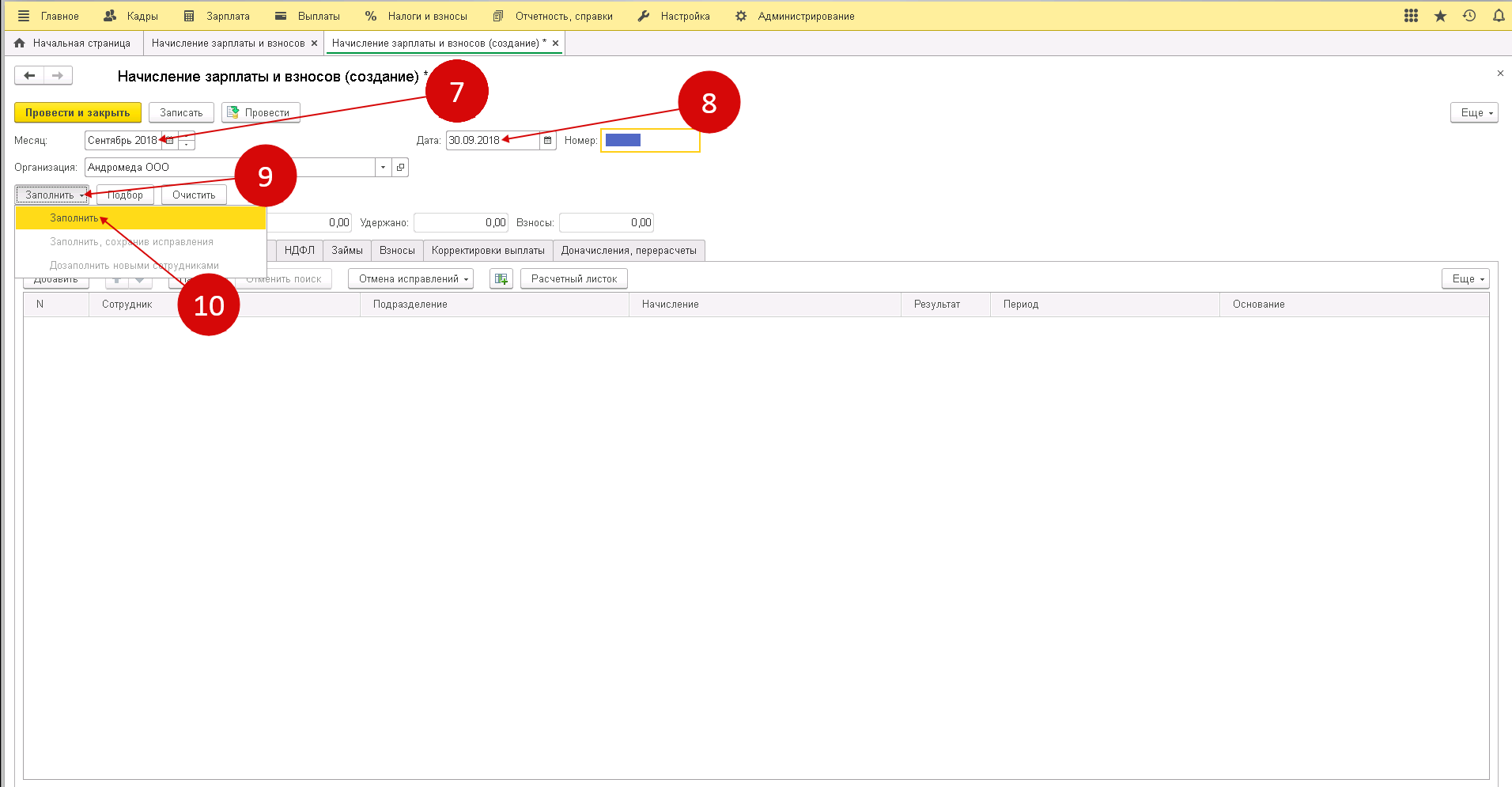
Task: Open the calendar picker in Дата field
Action: (x=547, y=141)
